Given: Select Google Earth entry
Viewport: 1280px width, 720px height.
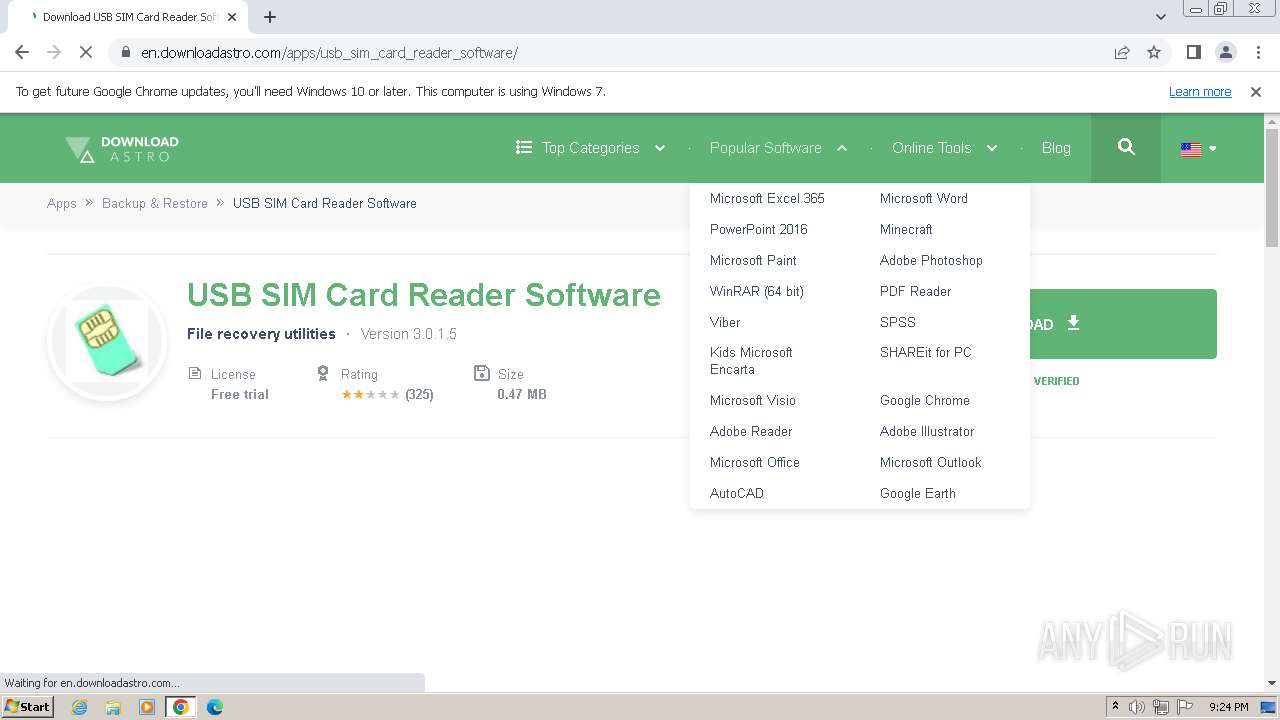Looking at the screenshot, I should 918,493.
